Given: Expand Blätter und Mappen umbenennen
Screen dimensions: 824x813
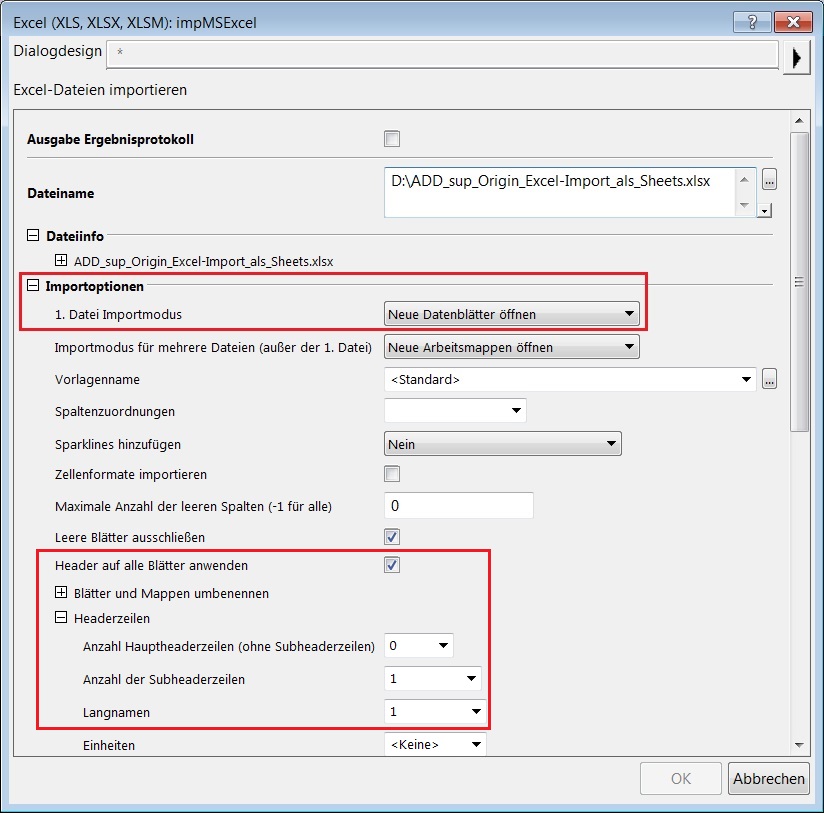Looking at the screenshot, I should (x=61, y=592).
